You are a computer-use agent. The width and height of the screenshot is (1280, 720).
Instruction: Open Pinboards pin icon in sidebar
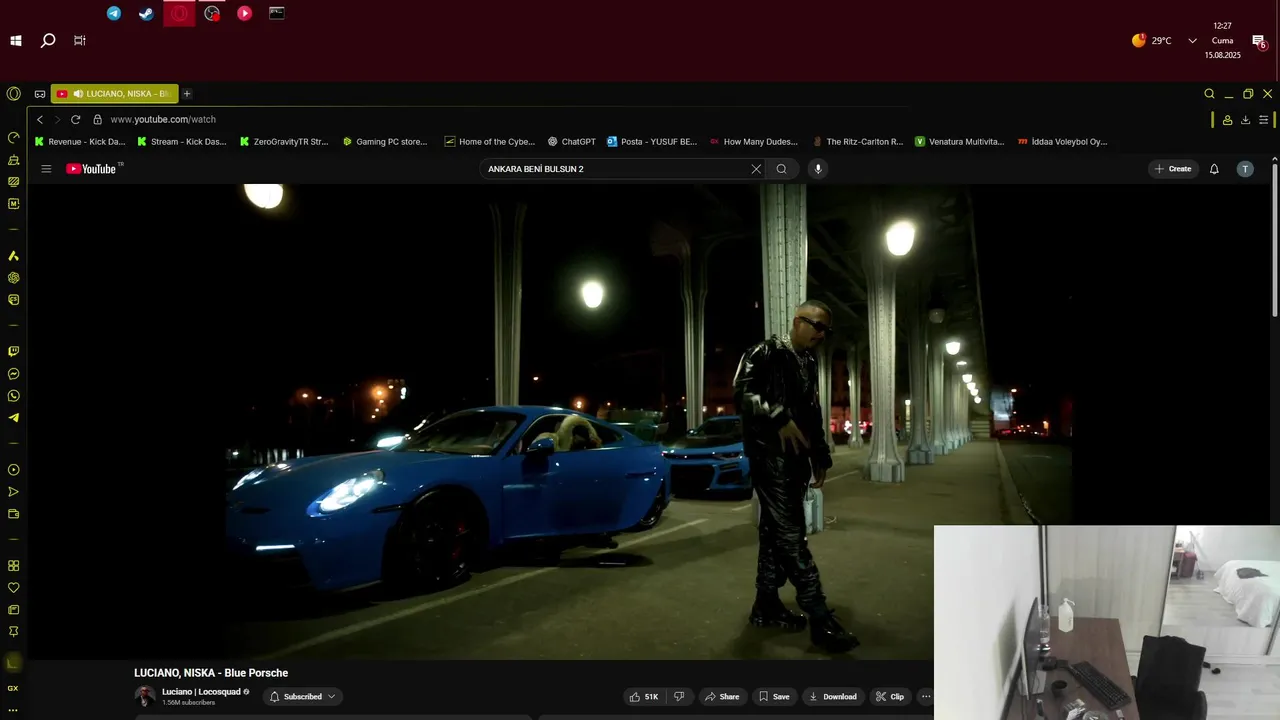13,632
